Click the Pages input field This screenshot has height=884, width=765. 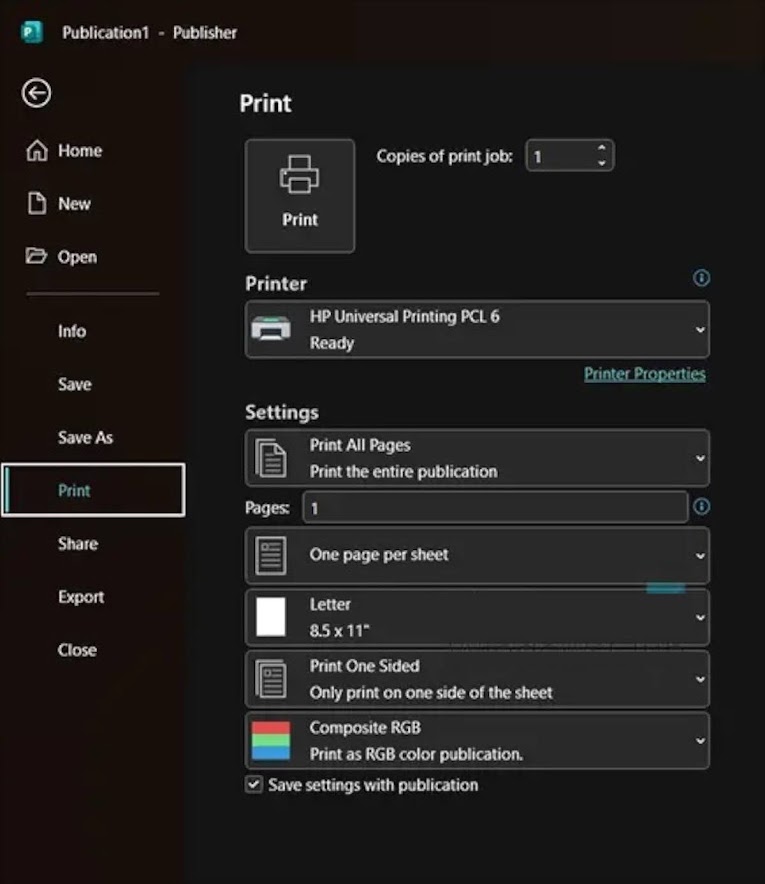496,507
